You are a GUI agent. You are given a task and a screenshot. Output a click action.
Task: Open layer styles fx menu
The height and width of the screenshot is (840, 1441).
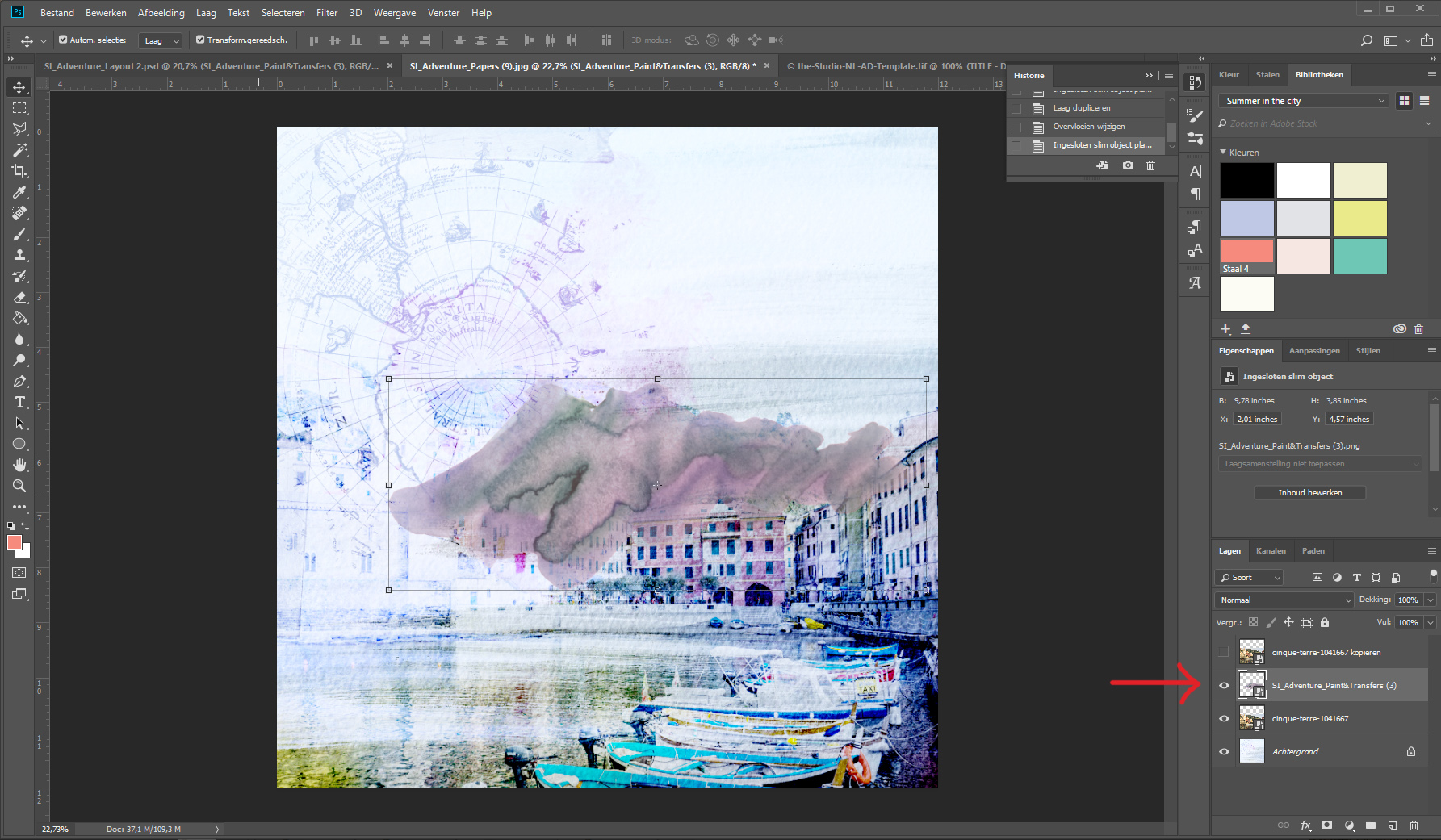pyautogui.click(x=1305, y=825)
